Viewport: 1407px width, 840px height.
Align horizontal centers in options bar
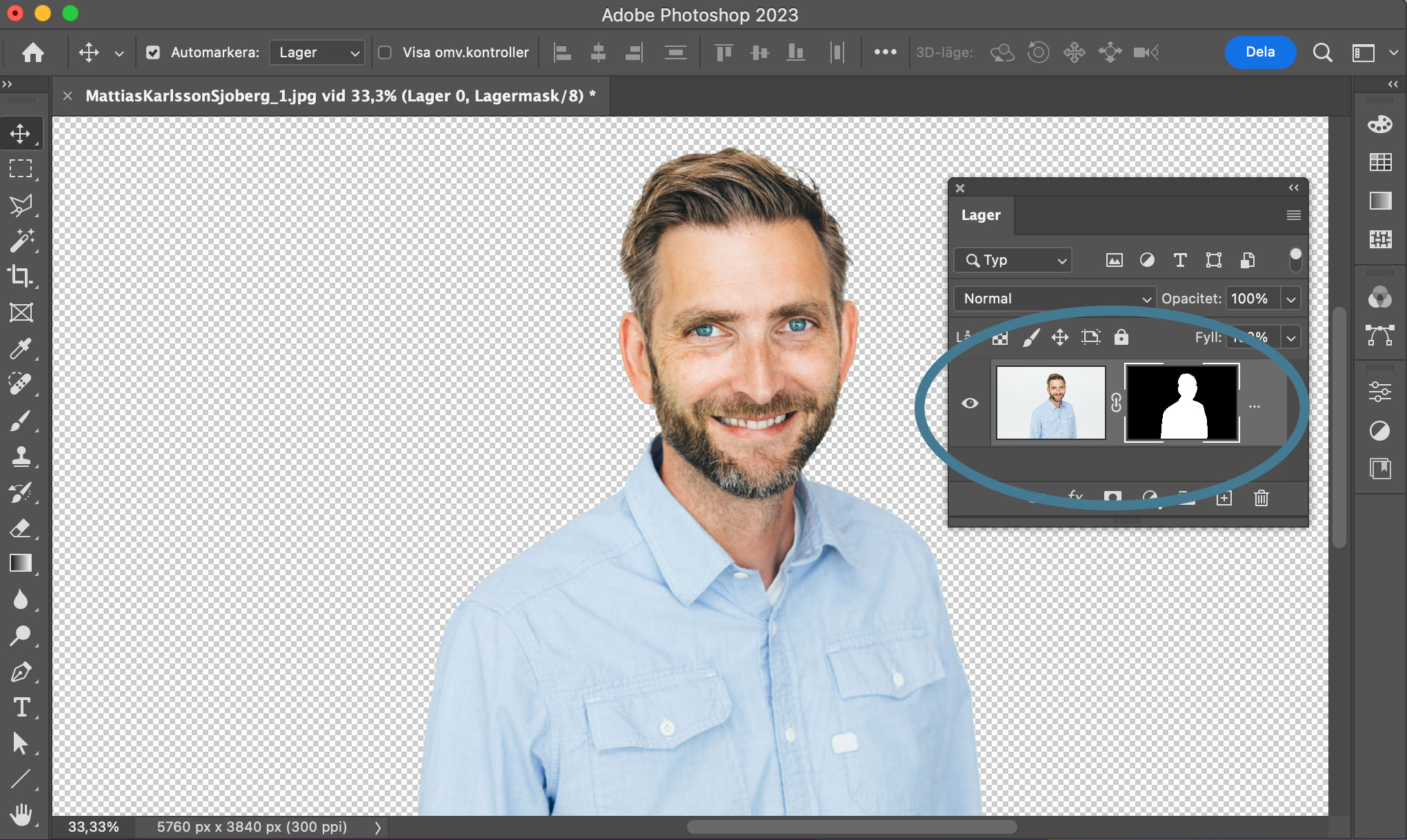(x=598, y=52)
